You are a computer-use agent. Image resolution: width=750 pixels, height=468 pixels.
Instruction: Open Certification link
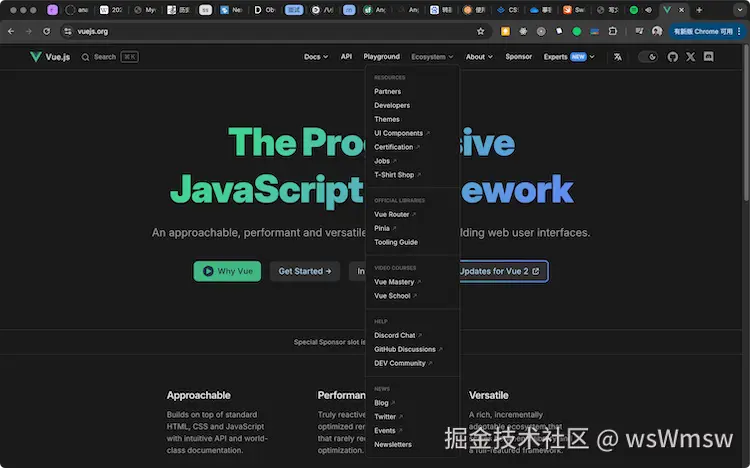pyautogui.click(x=396, y=147)
